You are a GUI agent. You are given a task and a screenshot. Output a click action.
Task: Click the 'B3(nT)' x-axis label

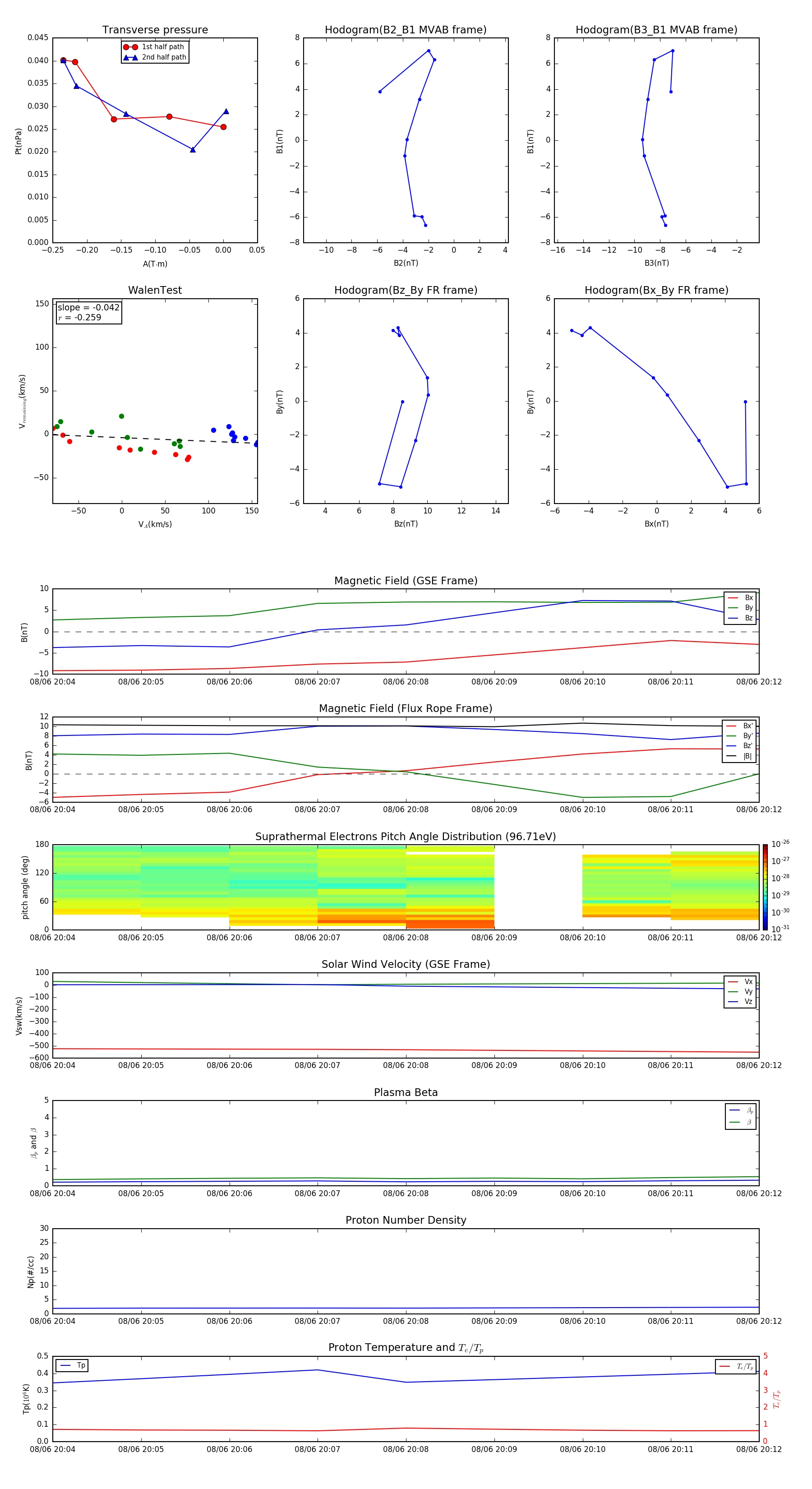click(x=656, y=263)
